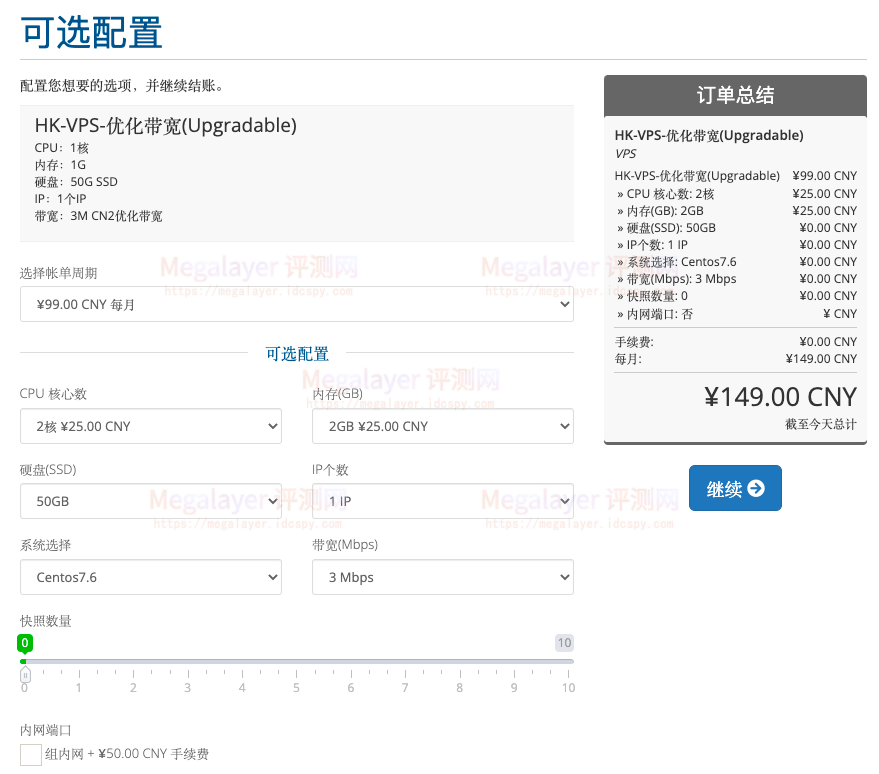
Task: Click the arrow icon on 继续 button
Action: (x=756, y=488)
